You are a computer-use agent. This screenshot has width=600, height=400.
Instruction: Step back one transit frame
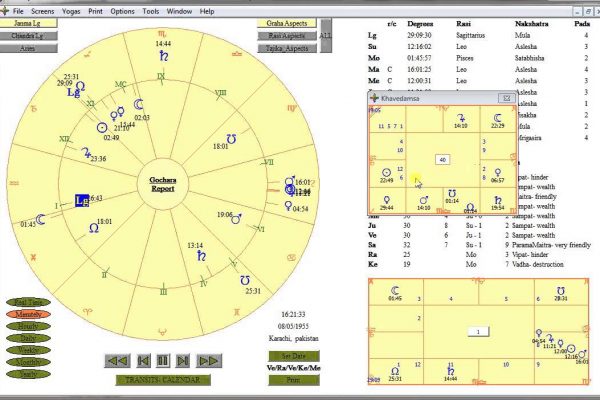(x=142, y=360)
